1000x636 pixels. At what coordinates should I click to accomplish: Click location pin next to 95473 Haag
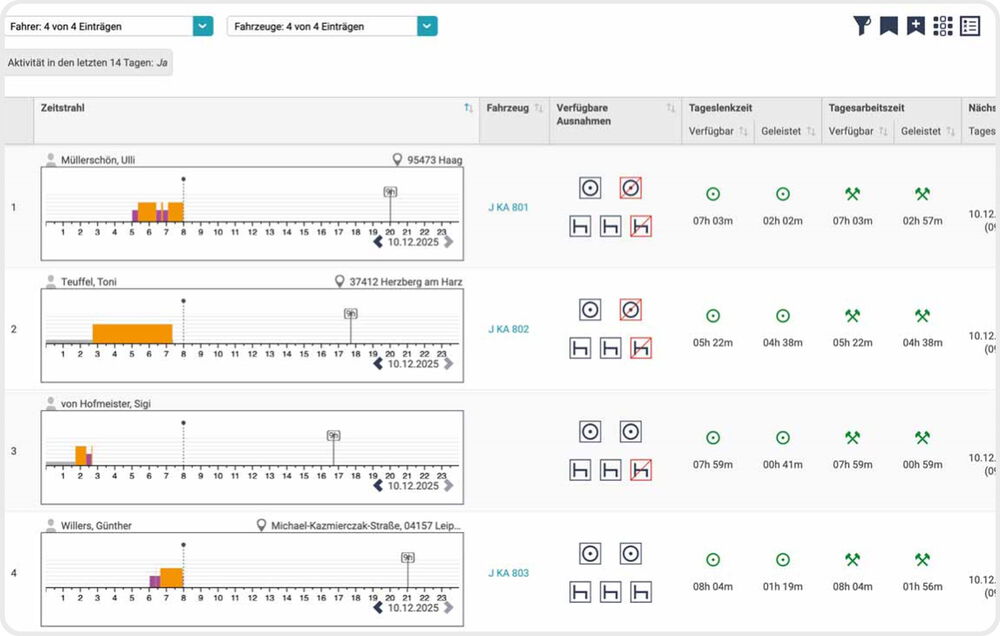pos(397,160)
